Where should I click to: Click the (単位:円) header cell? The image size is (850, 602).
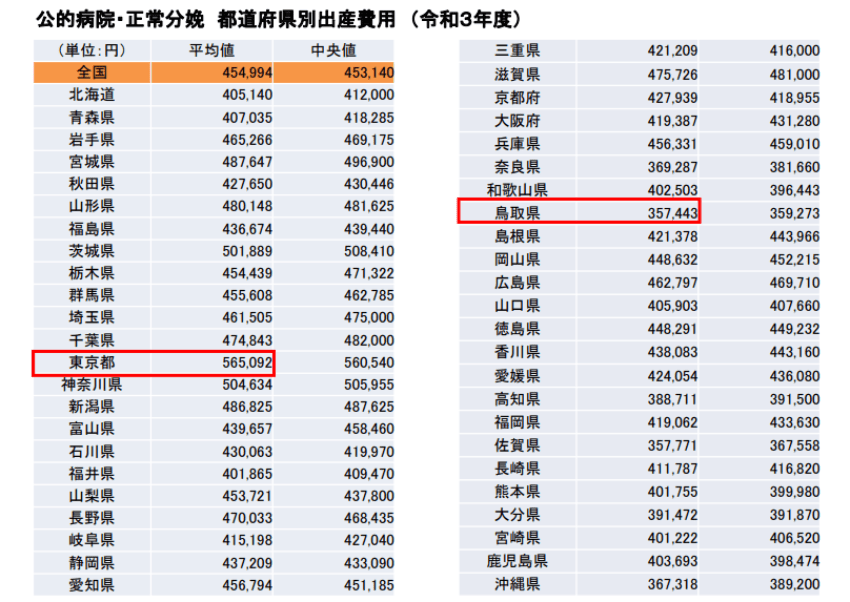coord(91,50)
